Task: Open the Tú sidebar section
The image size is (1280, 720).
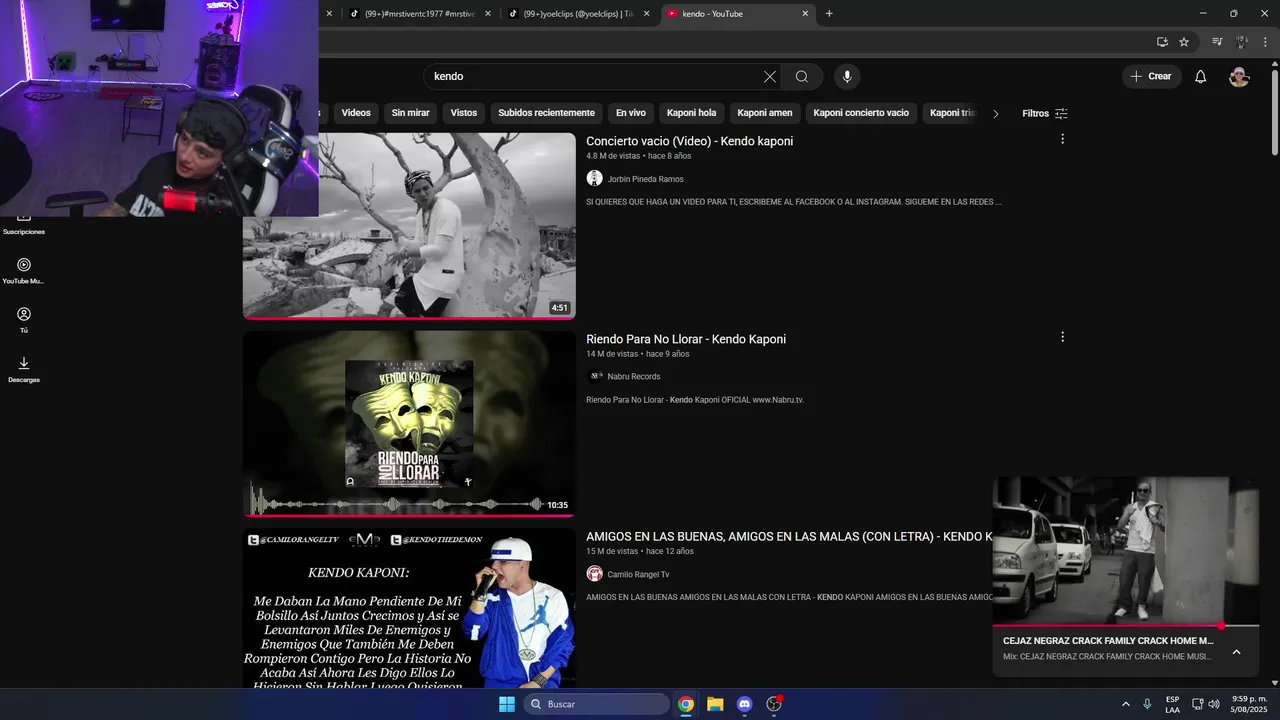Action: tap(24, 320)
